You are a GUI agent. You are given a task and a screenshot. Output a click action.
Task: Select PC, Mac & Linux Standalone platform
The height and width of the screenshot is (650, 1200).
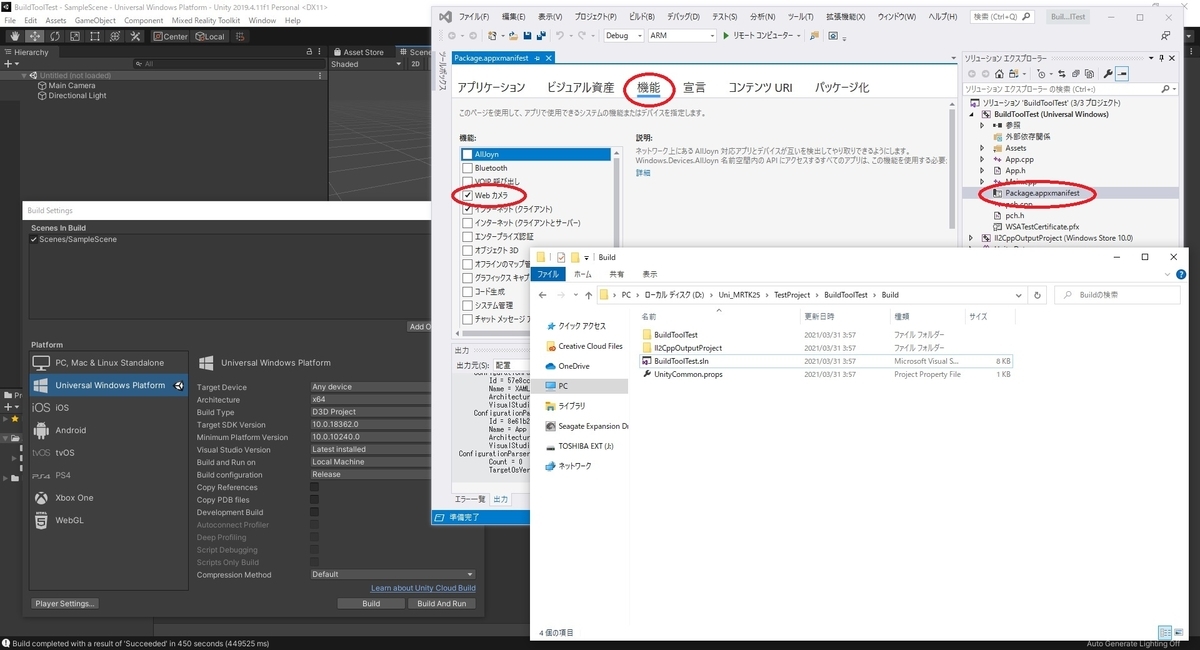click(108, 362)
